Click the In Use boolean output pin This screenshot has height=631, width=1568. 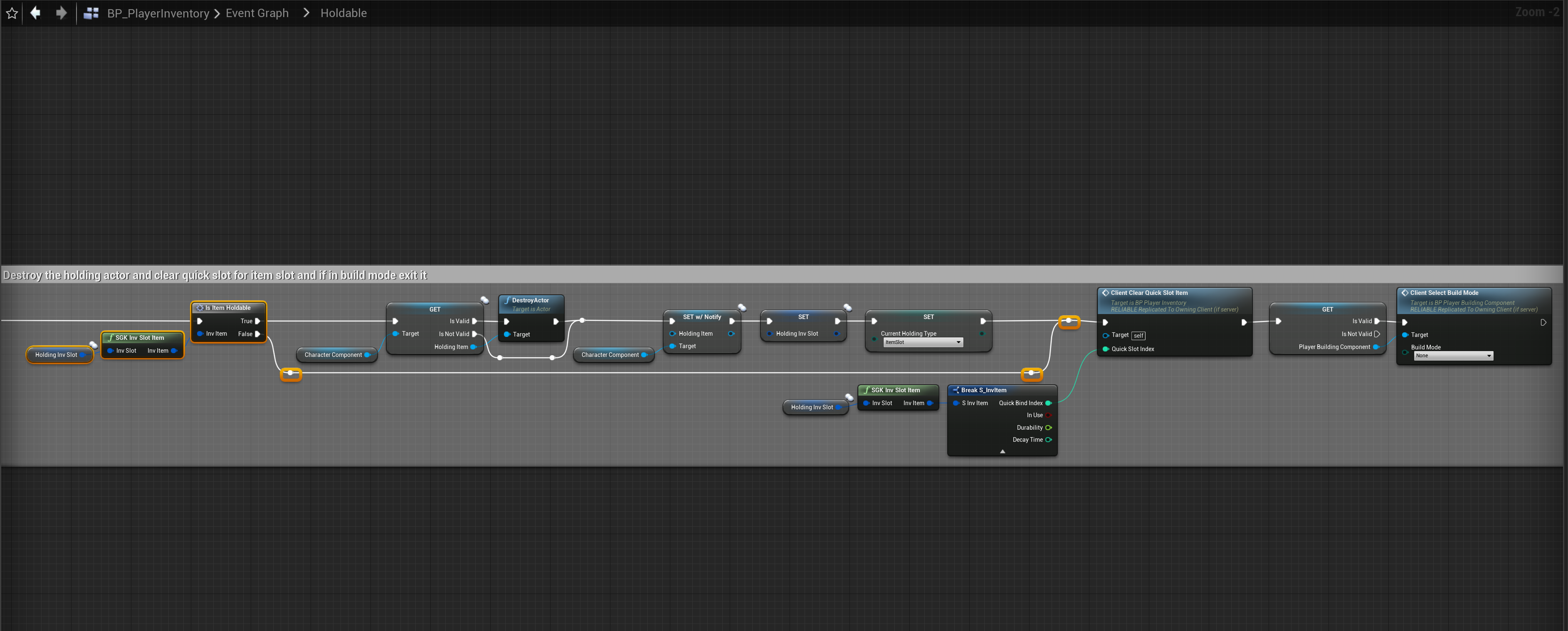(1048, 416)
